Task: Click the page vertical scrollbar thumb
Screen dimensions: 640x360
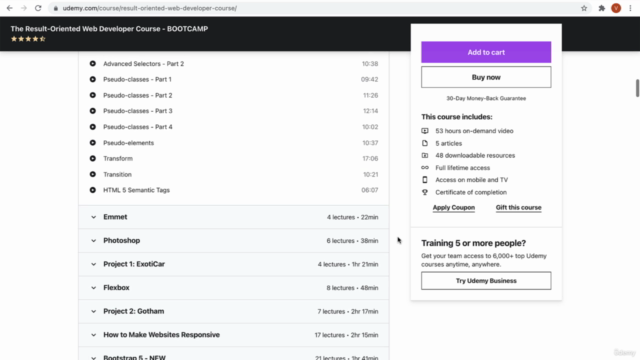Action: pos(637,88)
